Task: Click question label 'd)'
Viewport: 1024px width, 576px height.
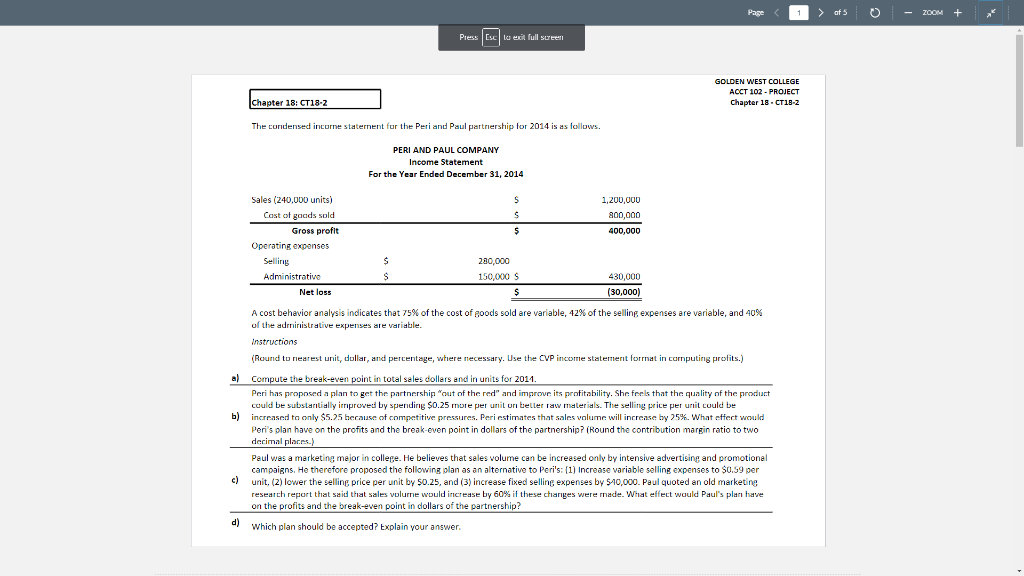Action: point(235,522)
